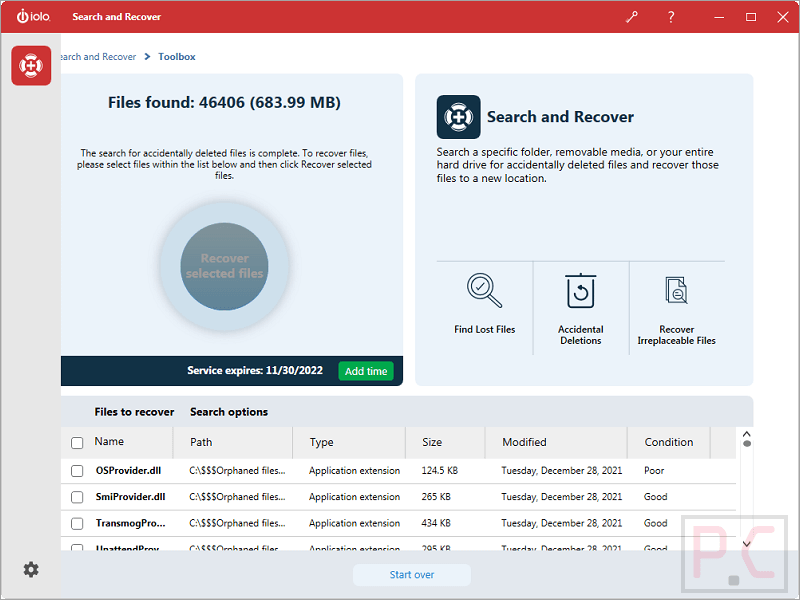The height and width of the screenshot is (600, 800).
Task: Sort file list by Condition column
Action: click(x=669, y=442)
